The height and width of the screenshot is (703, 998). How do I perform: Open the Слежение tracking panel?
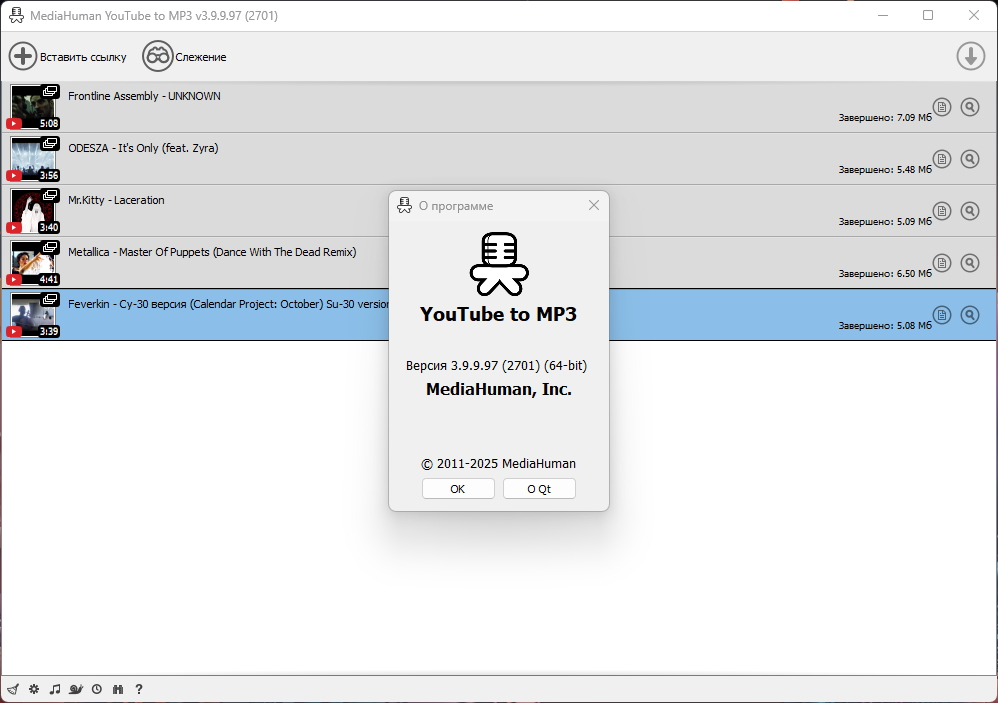(x=185, y=57)
